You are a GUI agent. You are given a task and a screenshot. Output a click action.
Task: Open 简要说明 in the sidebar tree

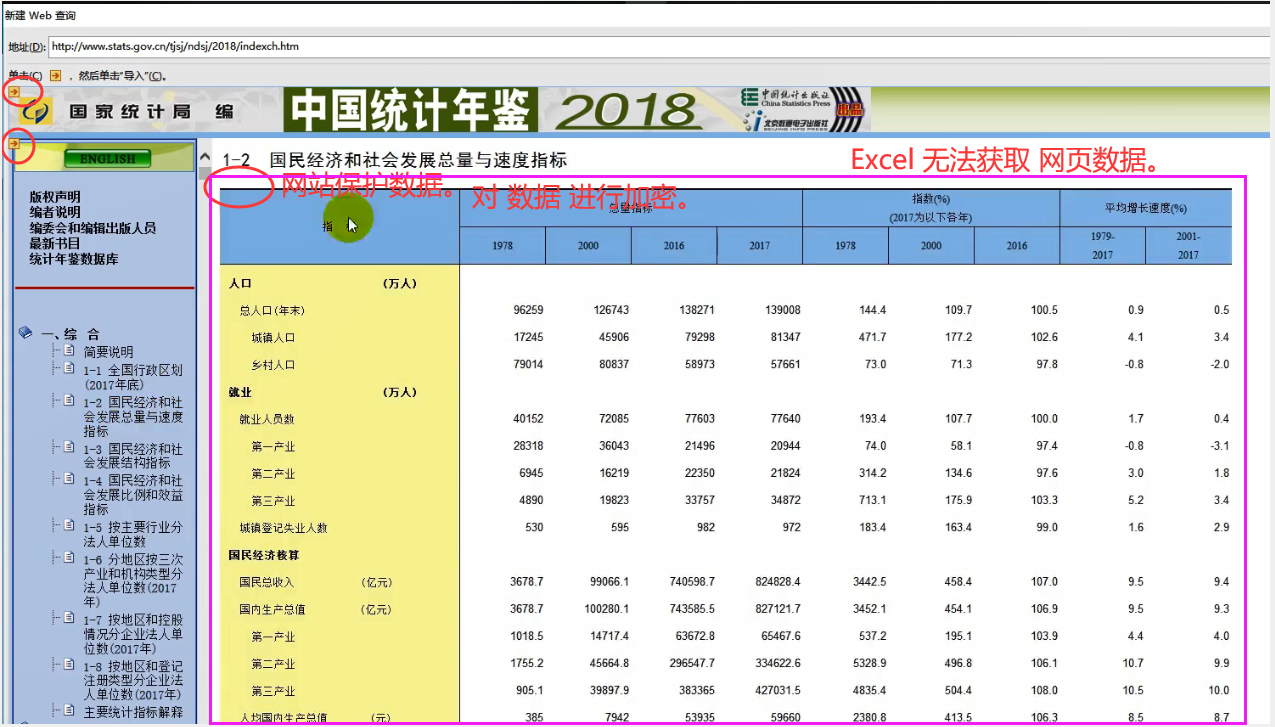[108, 352]
